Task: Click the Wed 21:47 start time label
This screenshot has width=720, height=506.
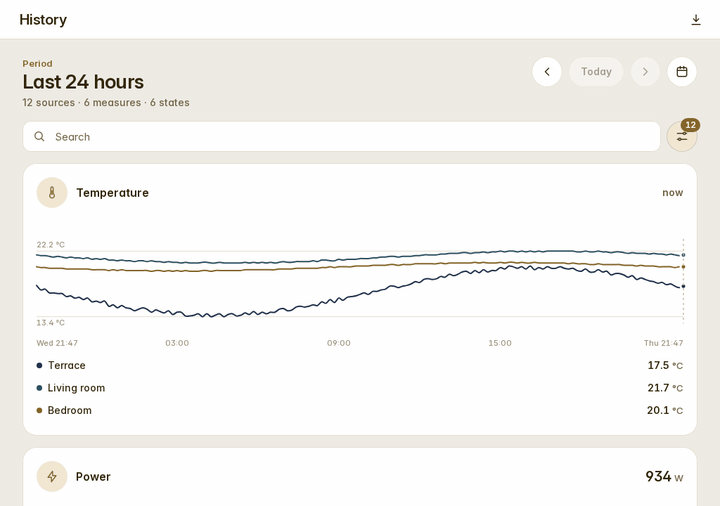Action: pyautogui.click(x=57, y=343)
